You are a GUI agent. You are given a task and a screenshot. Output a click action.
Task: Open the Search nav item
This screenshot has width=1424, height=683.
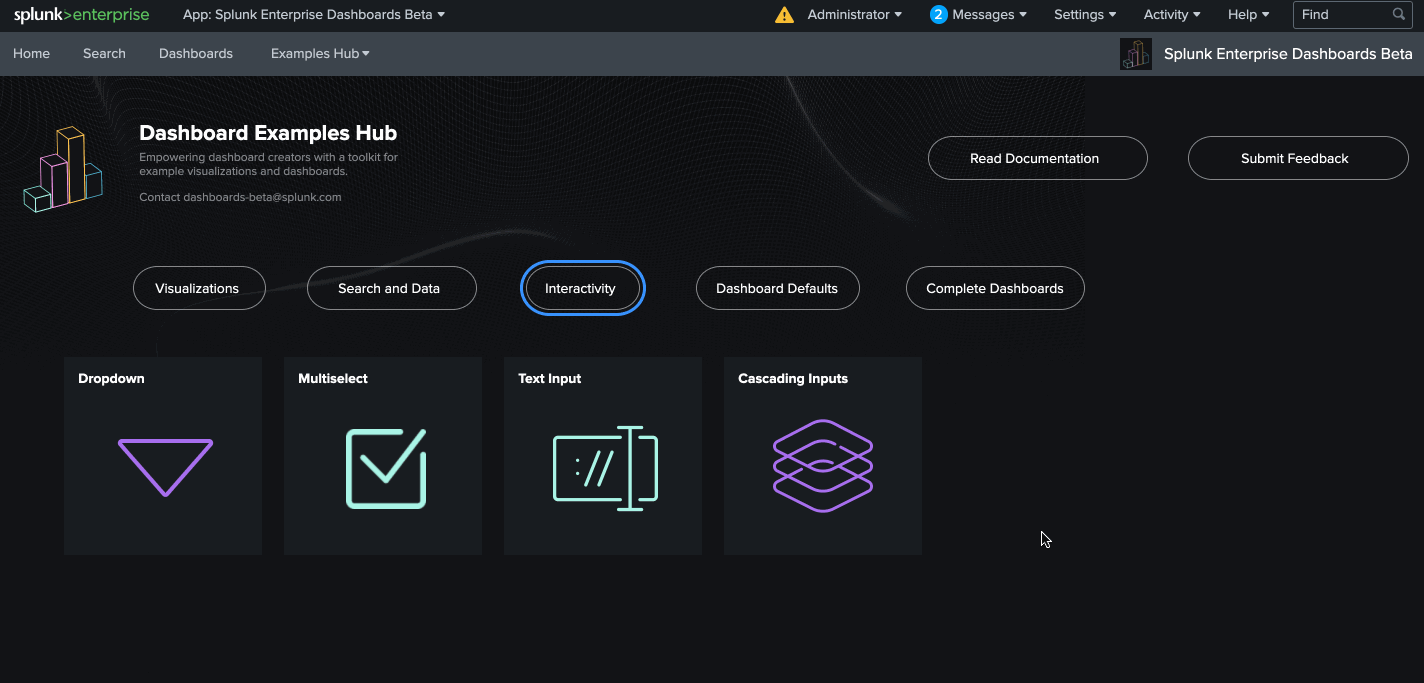coord(104,54)
